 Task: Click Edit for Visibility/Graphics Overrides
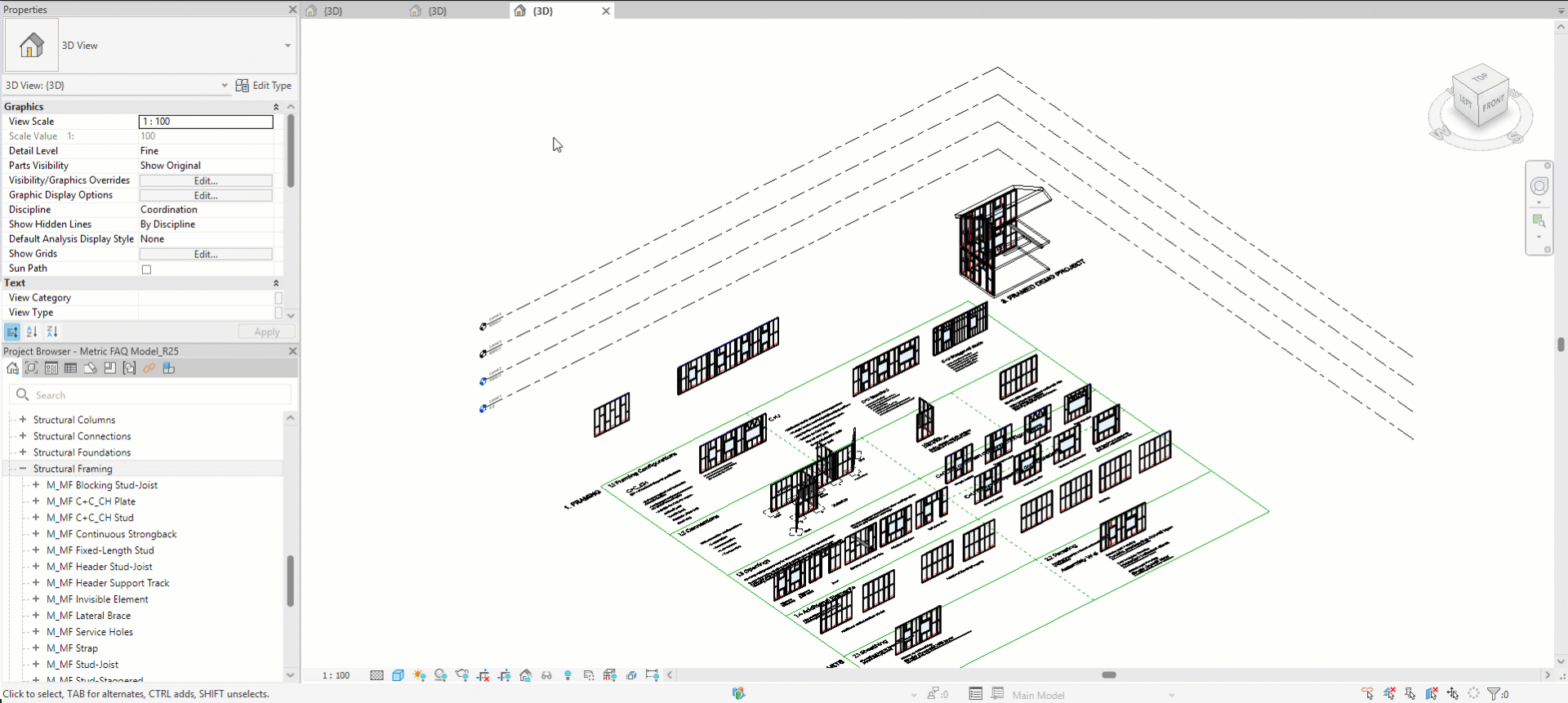206,180
